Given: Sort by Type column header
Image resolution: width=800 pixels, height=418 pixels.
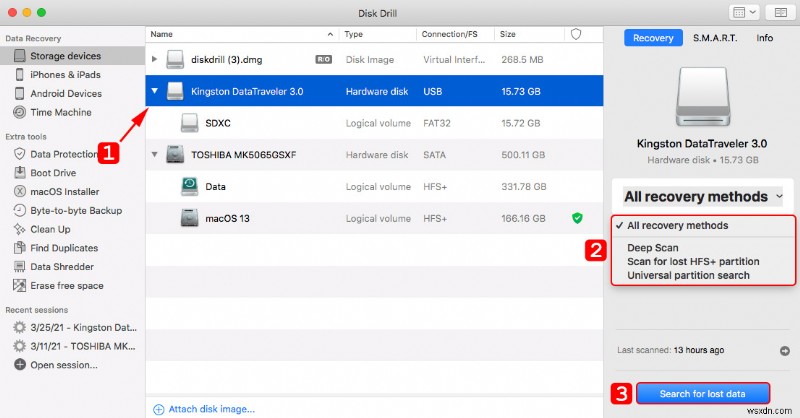Looking at the screenshot, I should 378,34.
